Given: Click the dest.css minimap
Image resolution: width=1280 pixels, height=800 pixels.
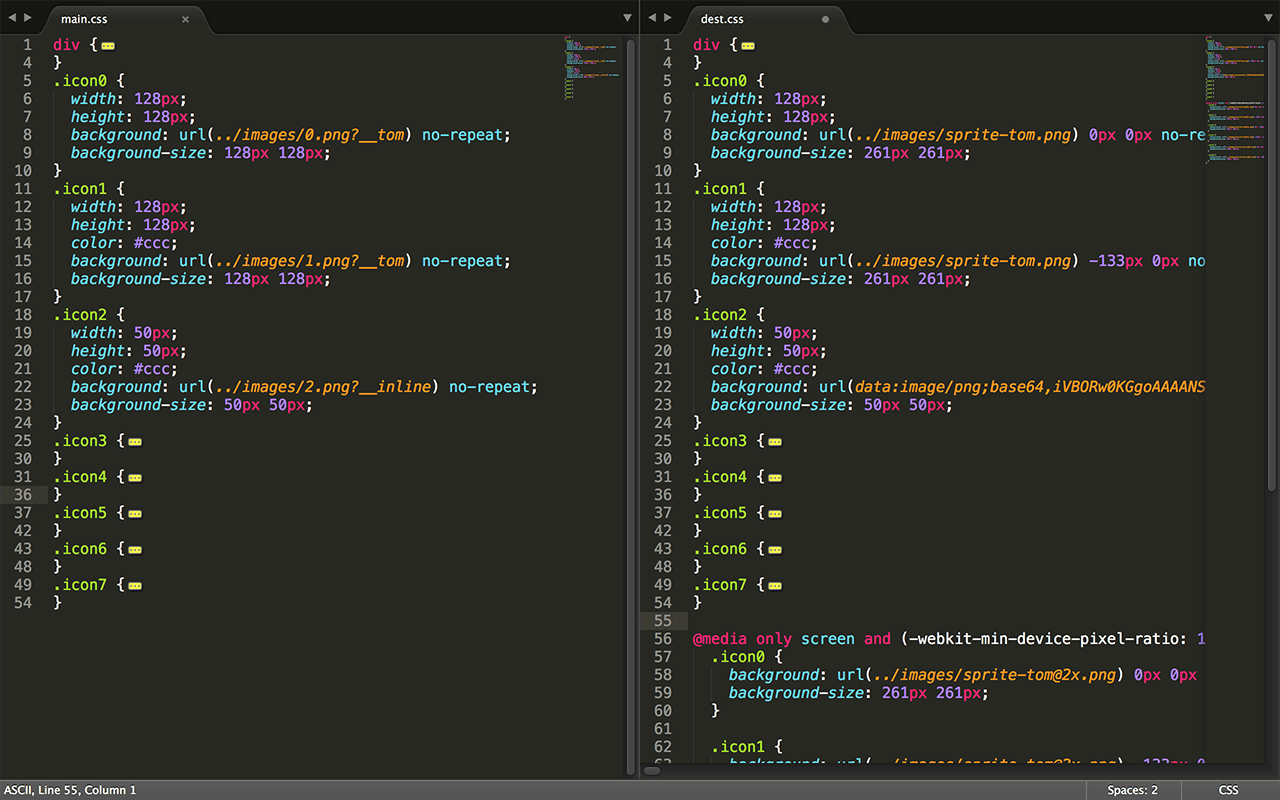Looking at the screenshot, I should point(1234,100).
